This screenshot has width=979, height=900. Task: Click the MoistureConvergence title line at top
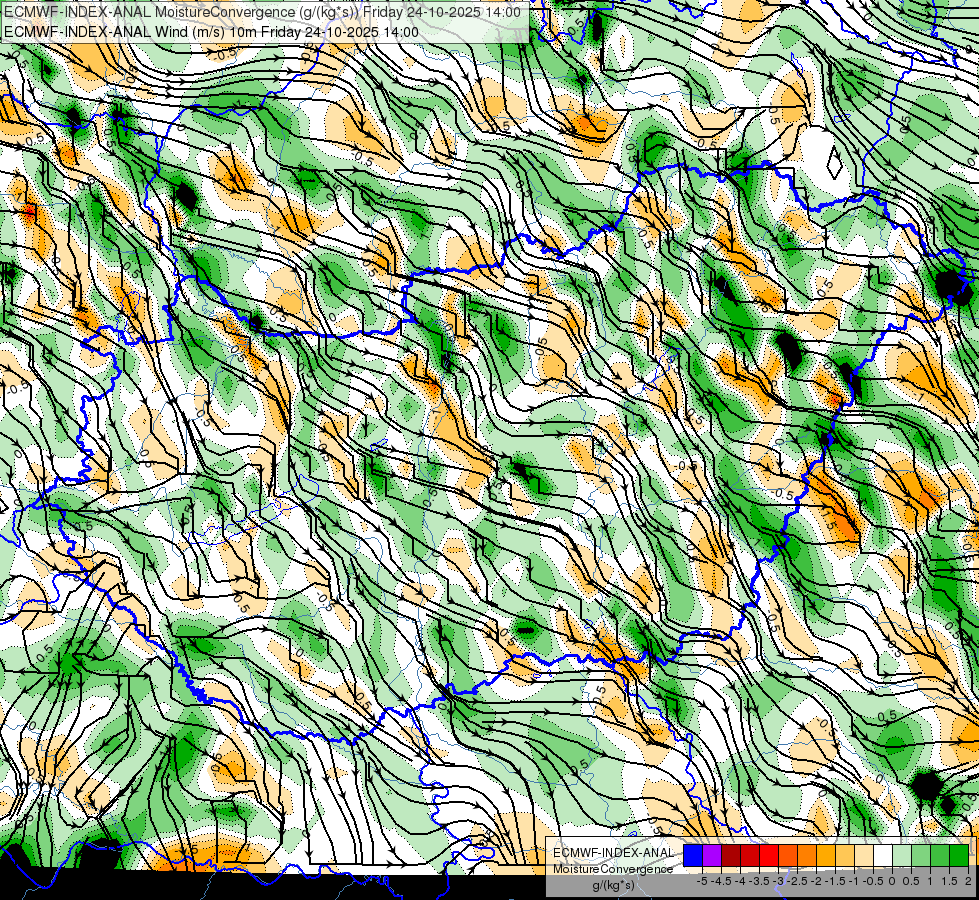tap(262, 12)
